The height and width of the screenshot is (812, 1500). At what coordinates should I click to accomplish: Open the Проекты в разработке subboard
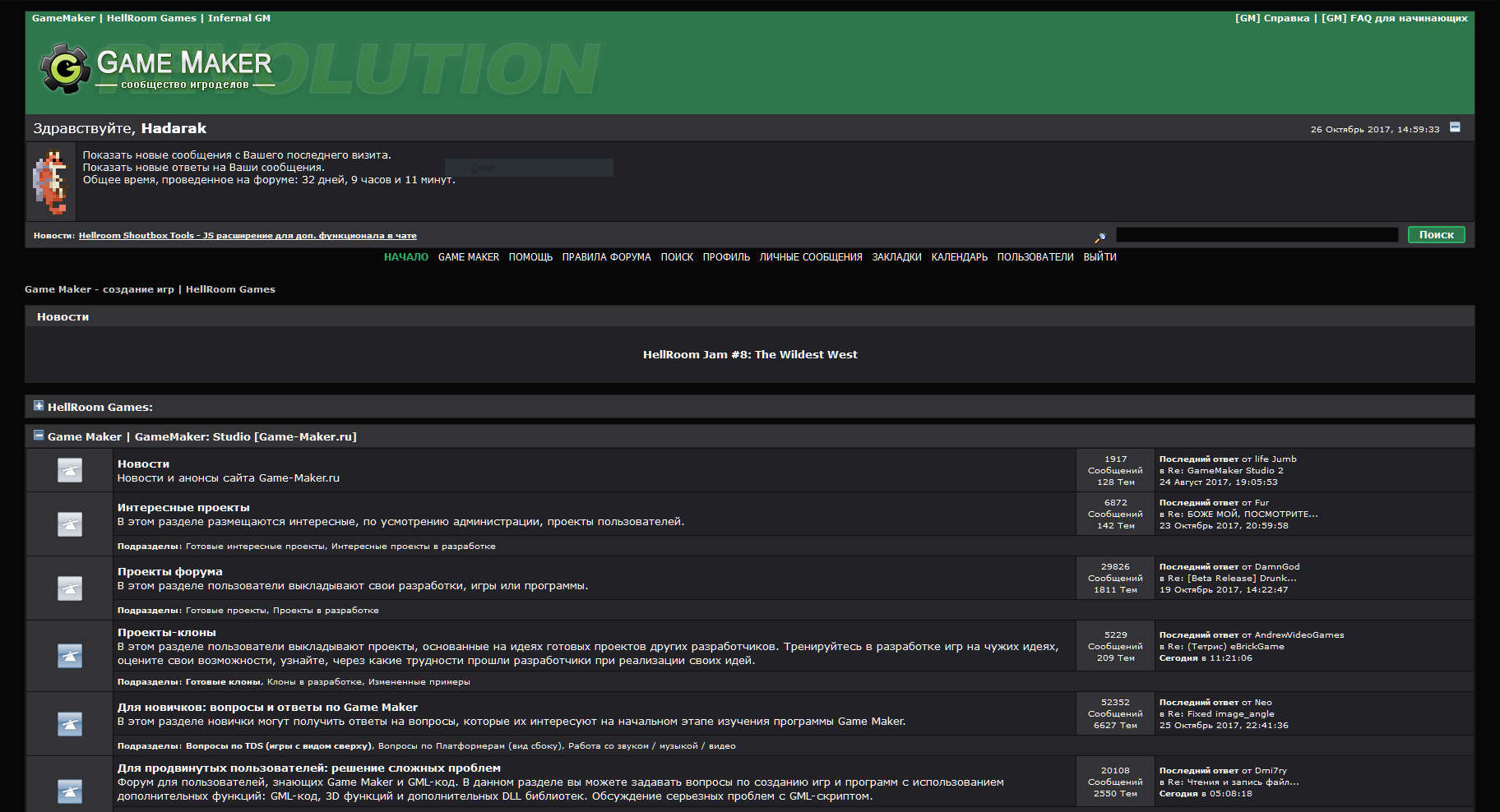[x=326, y=611]
